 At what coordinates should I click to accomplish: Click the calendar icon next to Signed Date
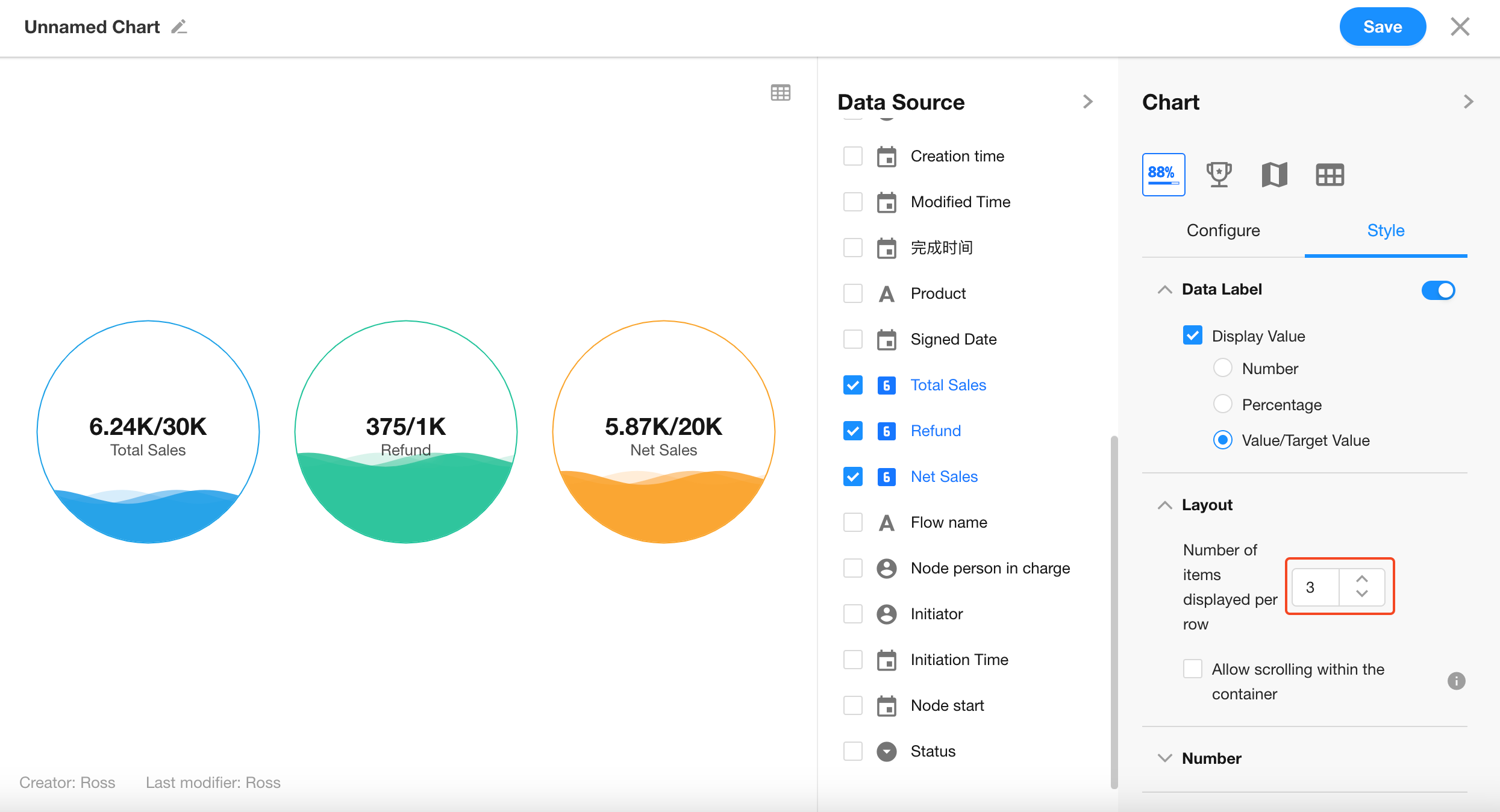pyautogui.click(x=886, y=340)
